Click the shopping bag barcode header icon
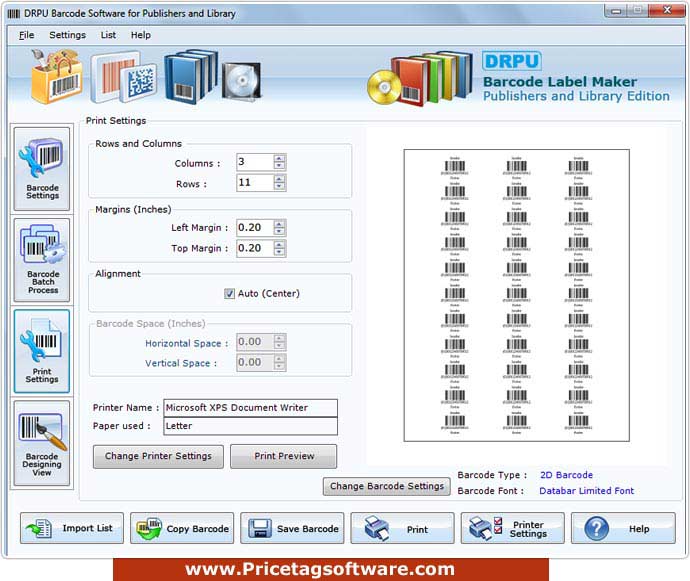Screen dimensions: 690x581 tap(56, 76)
